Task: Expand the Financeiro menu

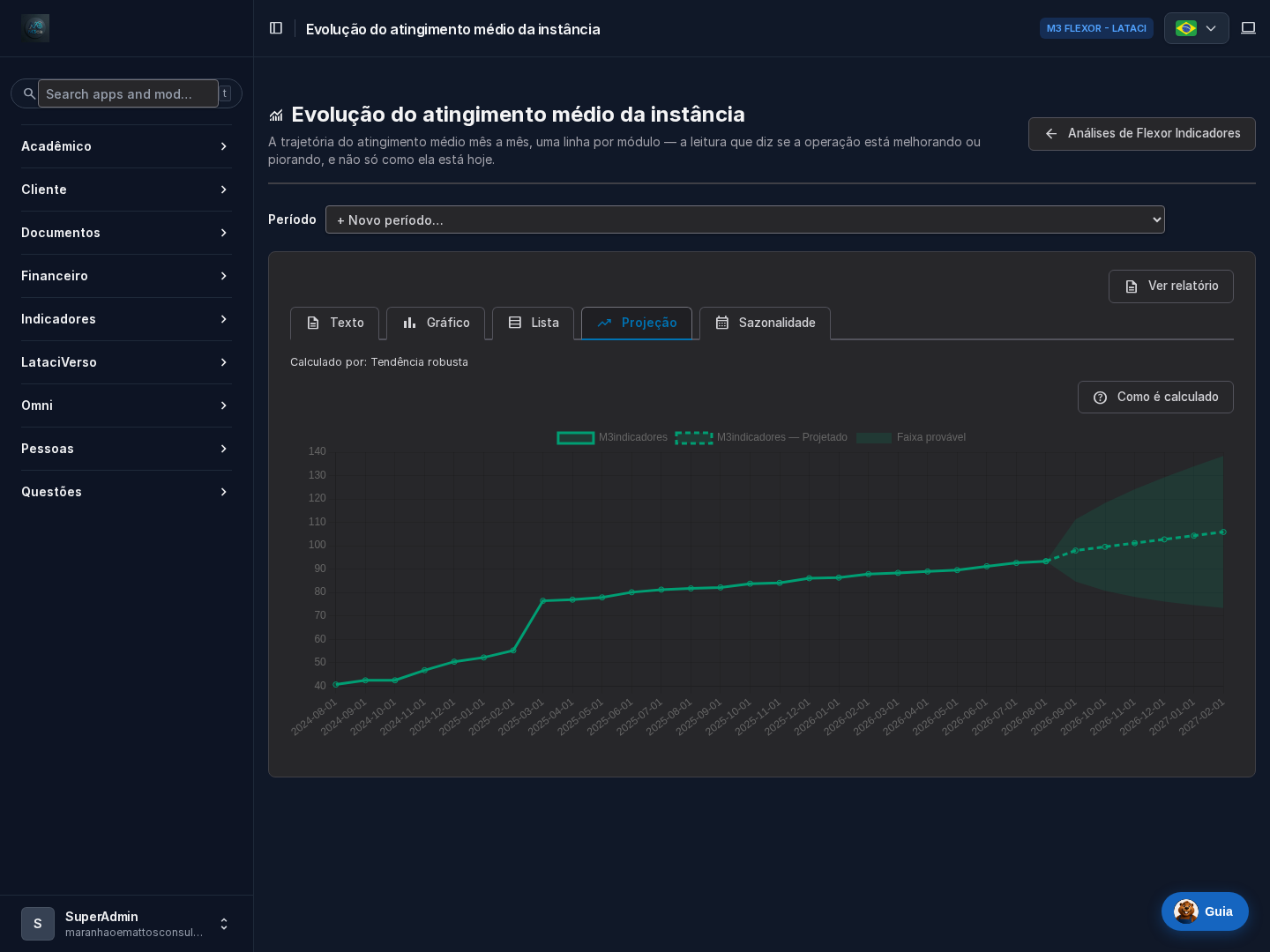Action: pos(126,276)
